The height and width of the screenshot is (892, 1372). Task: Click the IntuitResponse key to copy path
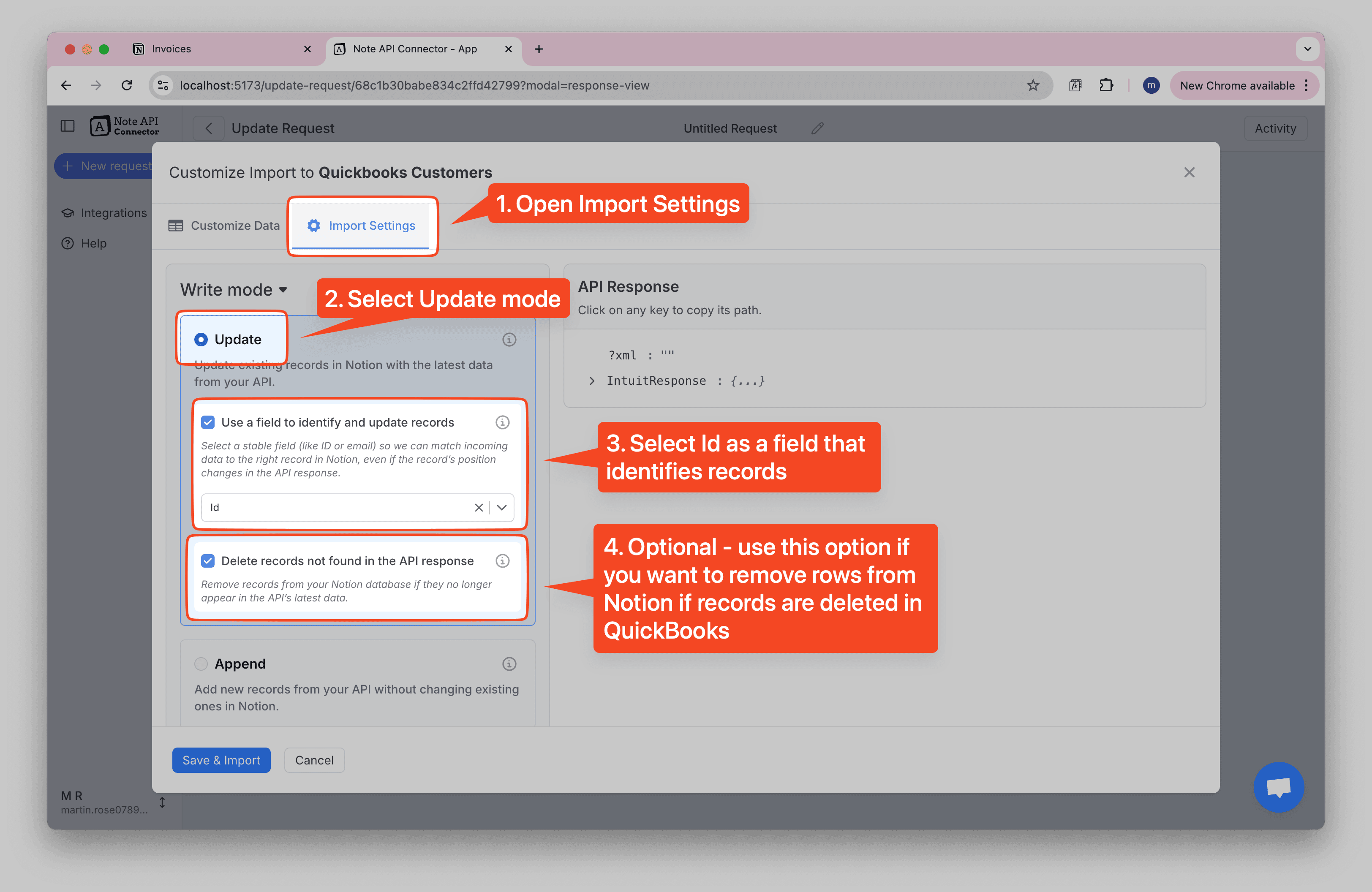point(656,381)
